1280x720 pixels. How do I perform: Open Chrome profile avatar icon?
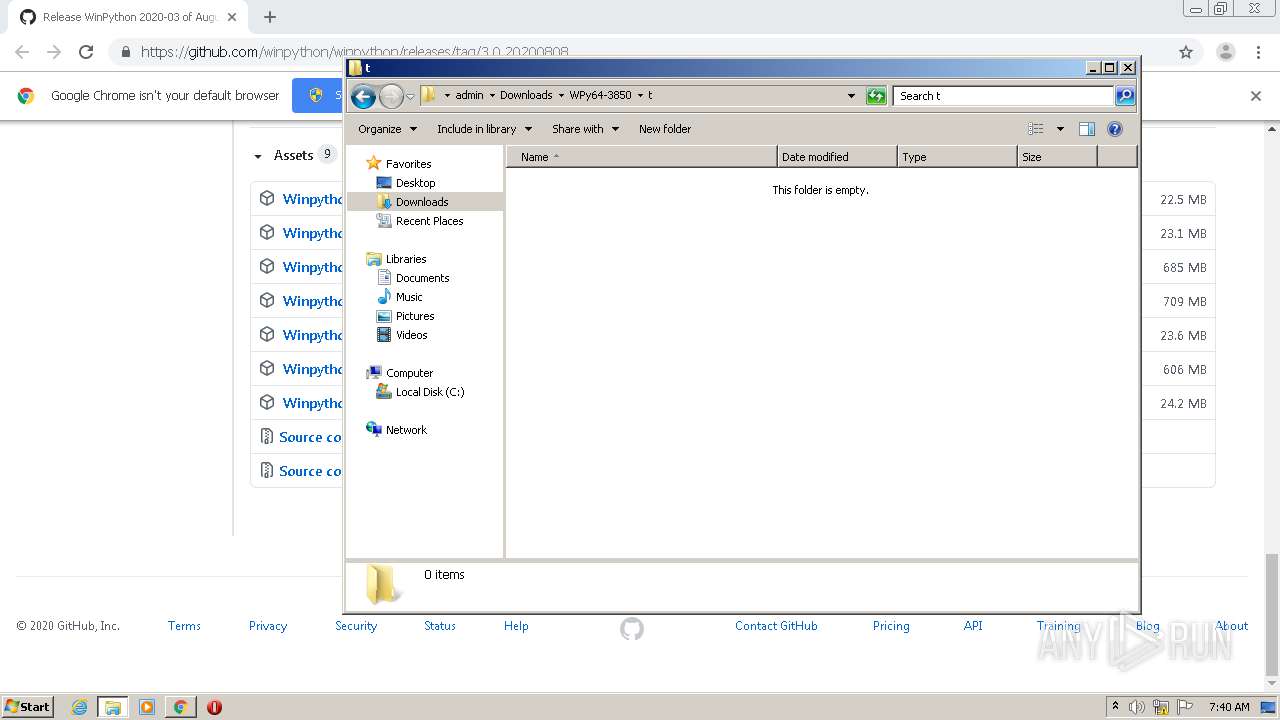click(x=1225, y=52)
